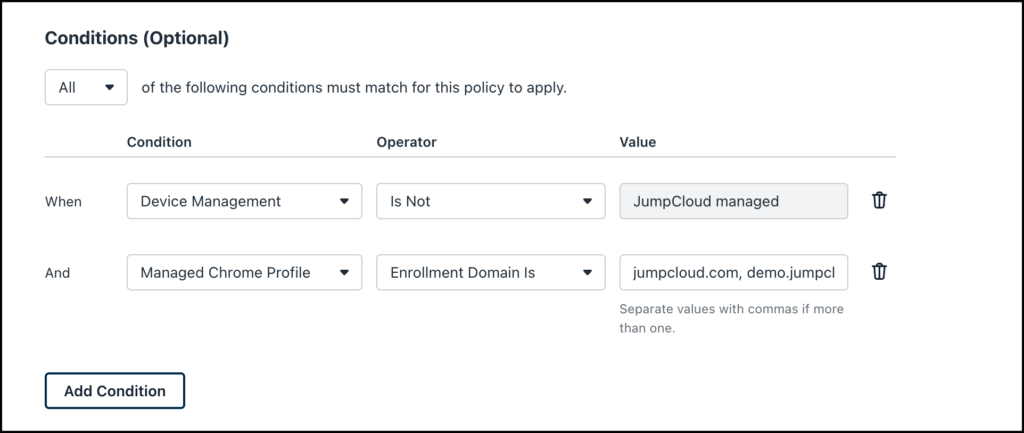1024x433 pixels.
Task: Focus the enrollment domain value input field
Action: 733,272
